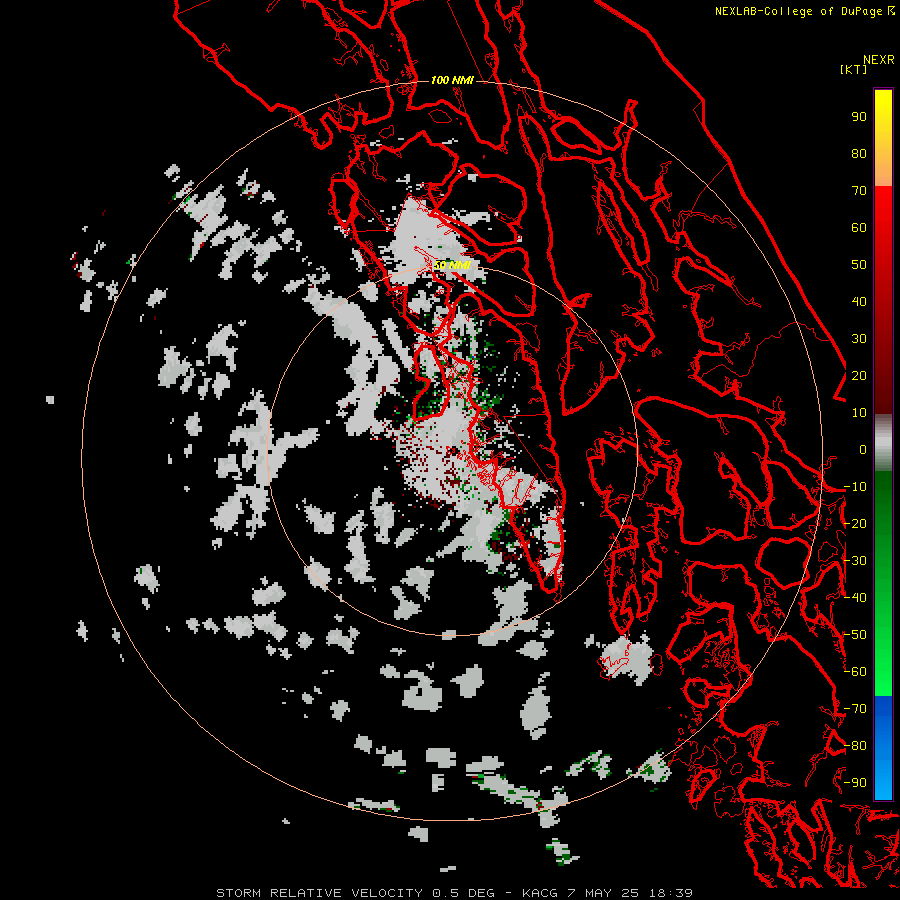900x900 pixels.
Task: Select the -20 value on velocity scale
Action: (855, 523)
